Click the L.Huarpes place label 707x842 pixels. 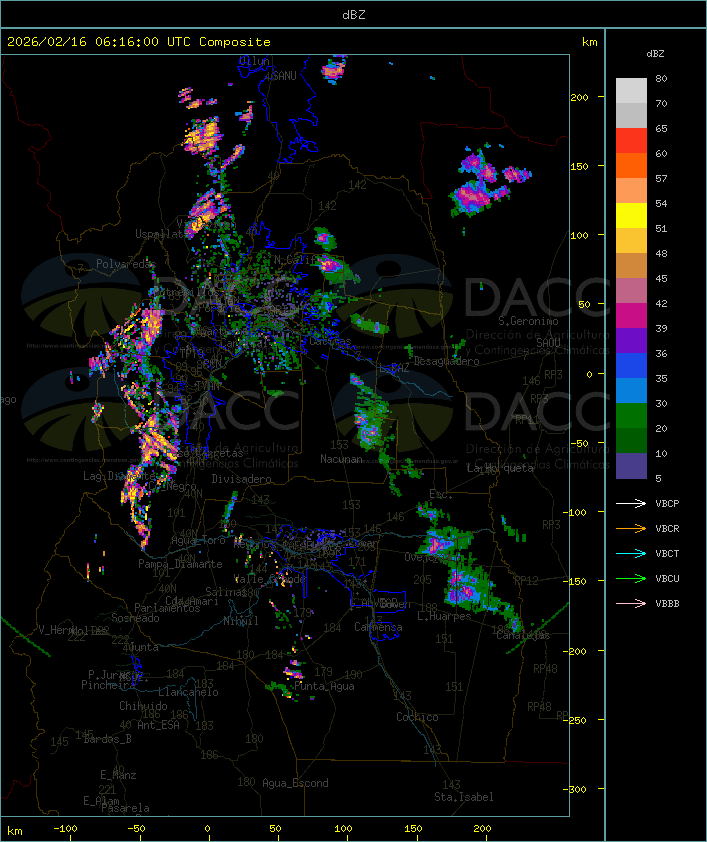click(x=444, y=616)
